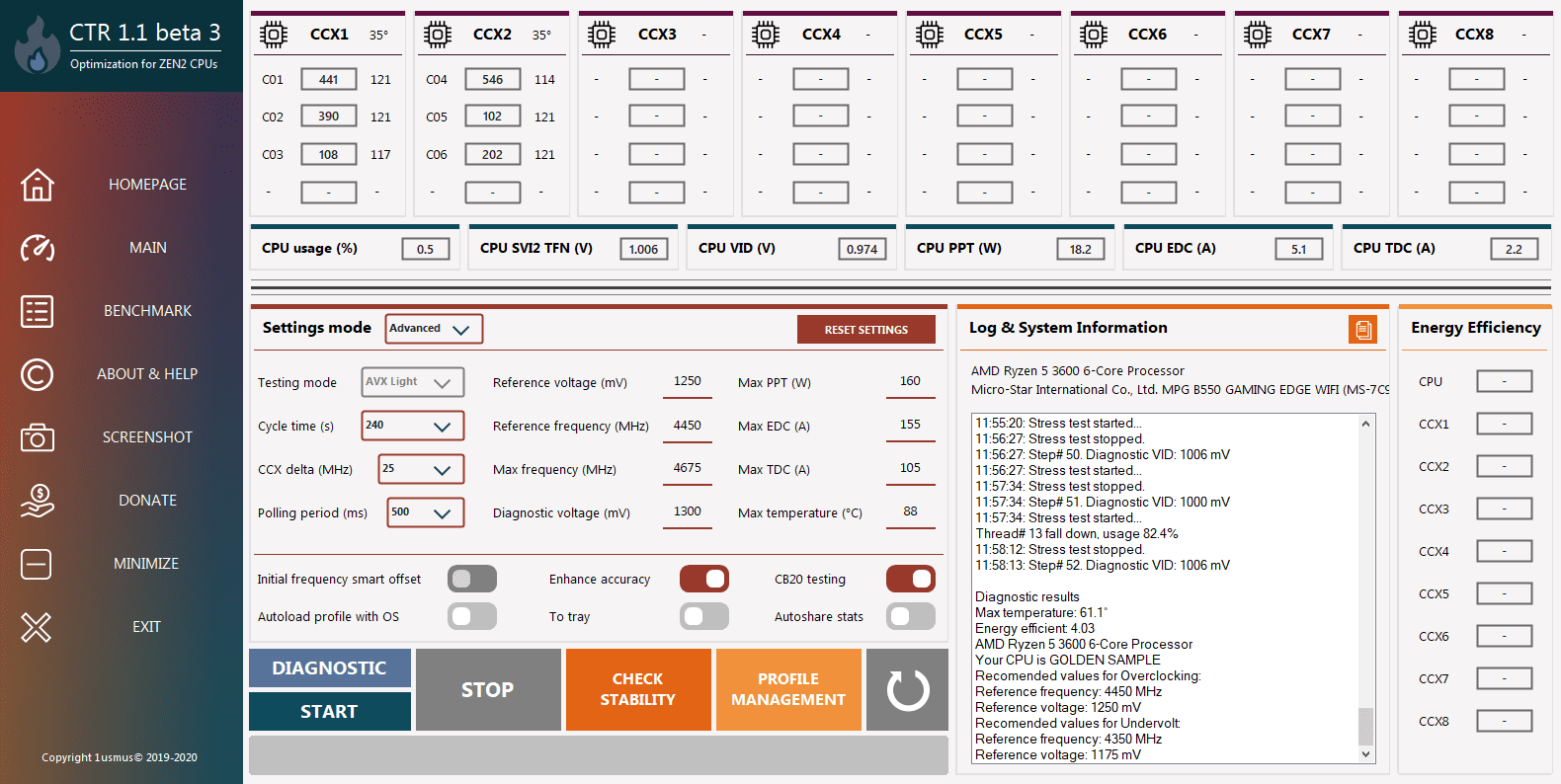Click the C04 core value 546 box
This screenshot has width=1561, height=784.
pos(493,79)
